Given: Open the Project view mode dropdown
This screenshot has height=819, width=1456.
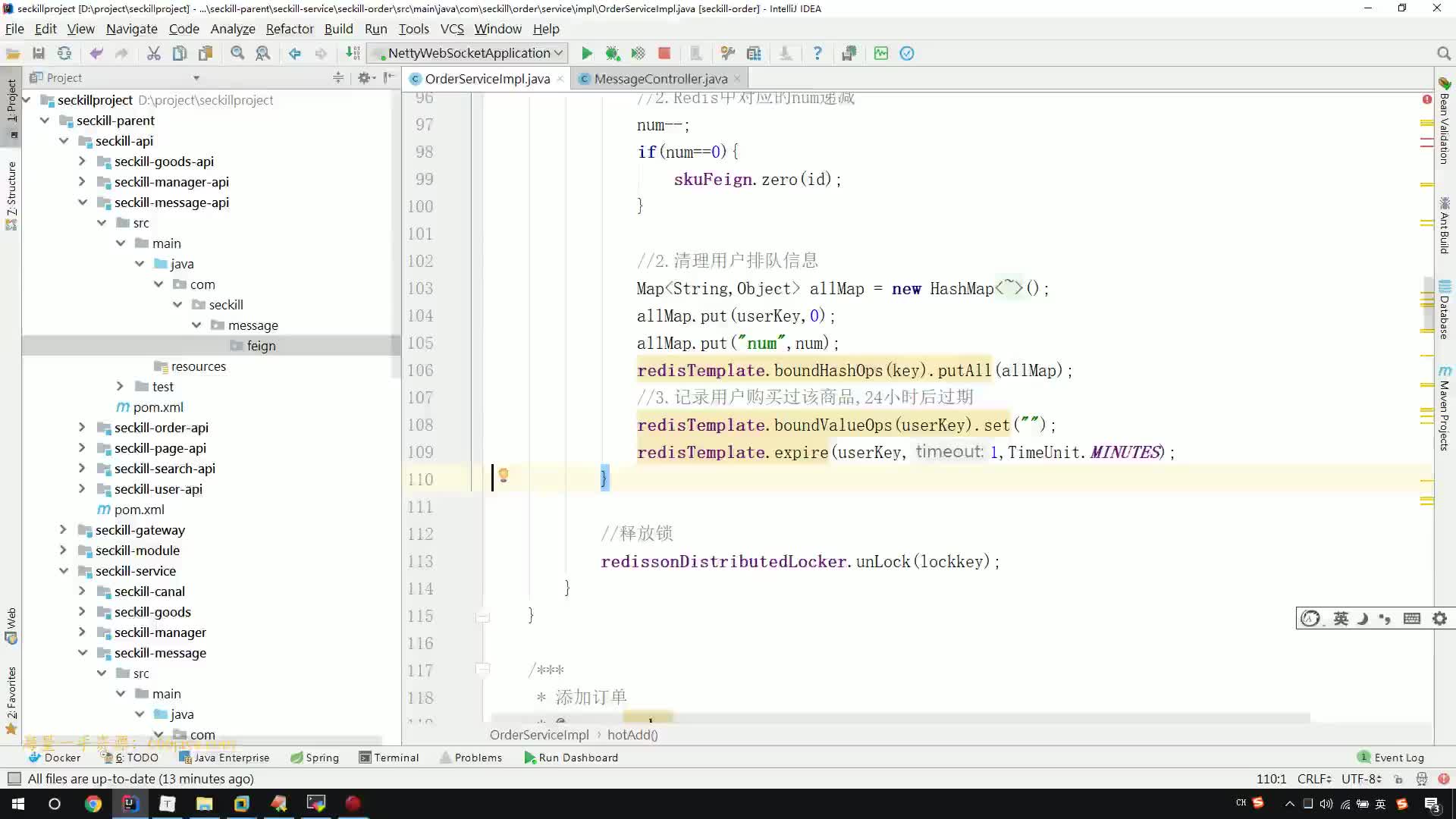Looking at the screenshot, I should pos(196,77).
